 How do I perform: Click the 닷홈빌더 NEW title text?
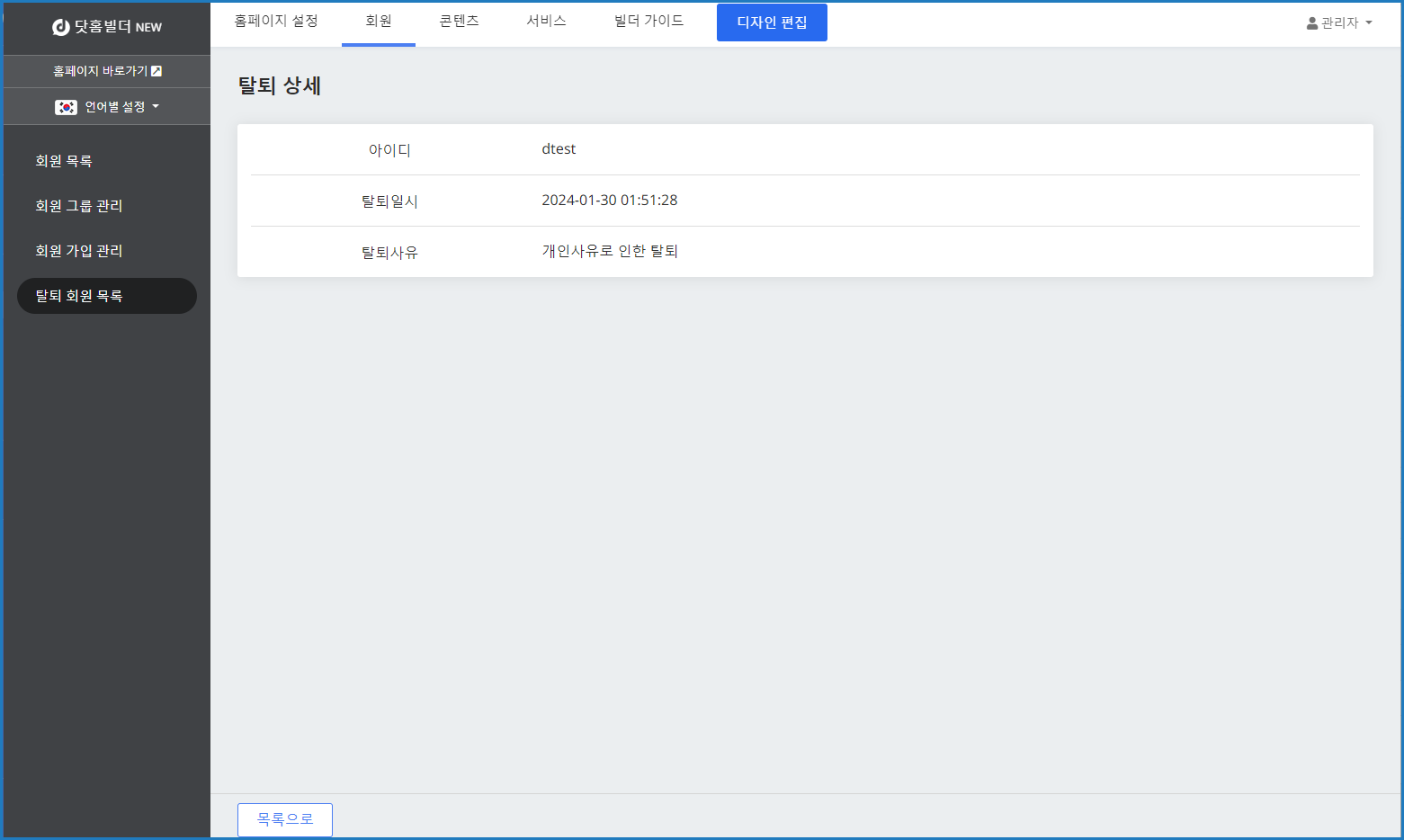118,27
